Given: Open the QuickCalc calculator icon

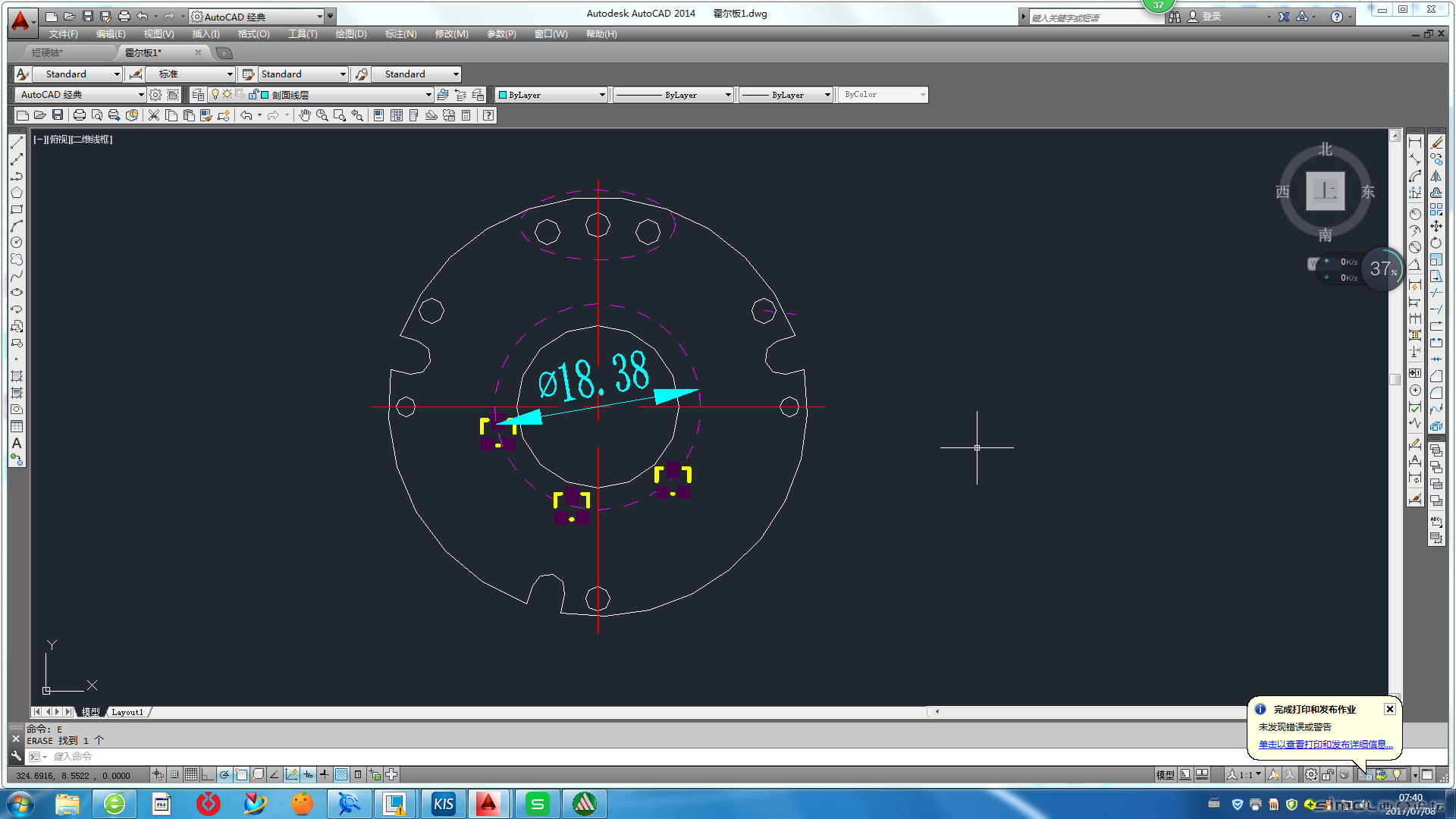Looking at the screenshot, I should (466, 115).
